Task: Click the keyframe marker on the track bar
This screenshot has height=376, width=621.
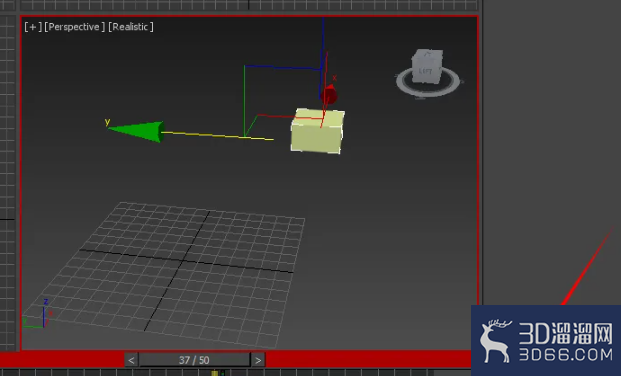Action: tap(215, 373)
